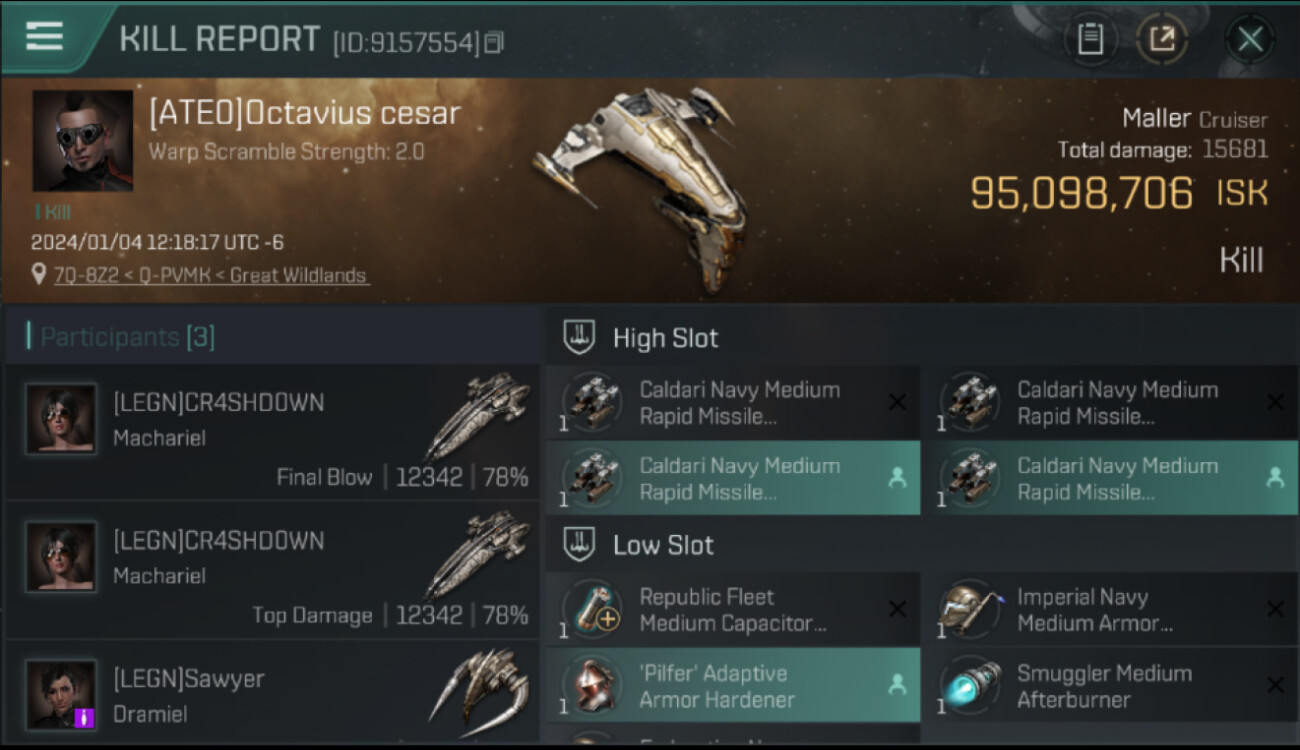1300x750 pixels.
Task: Click the High Slot section icon
Action: click(579, 338)
